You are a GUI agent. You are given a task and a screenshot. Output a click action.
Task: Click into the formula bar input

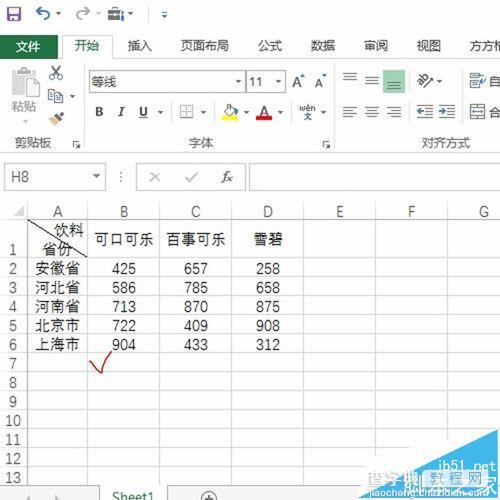[x=375, y=177]
